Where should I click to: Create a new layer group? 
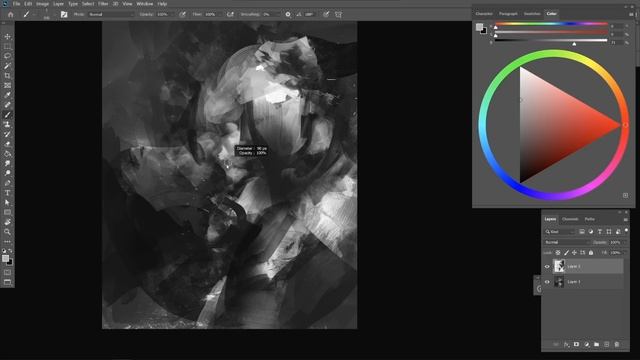pos(596,344)
